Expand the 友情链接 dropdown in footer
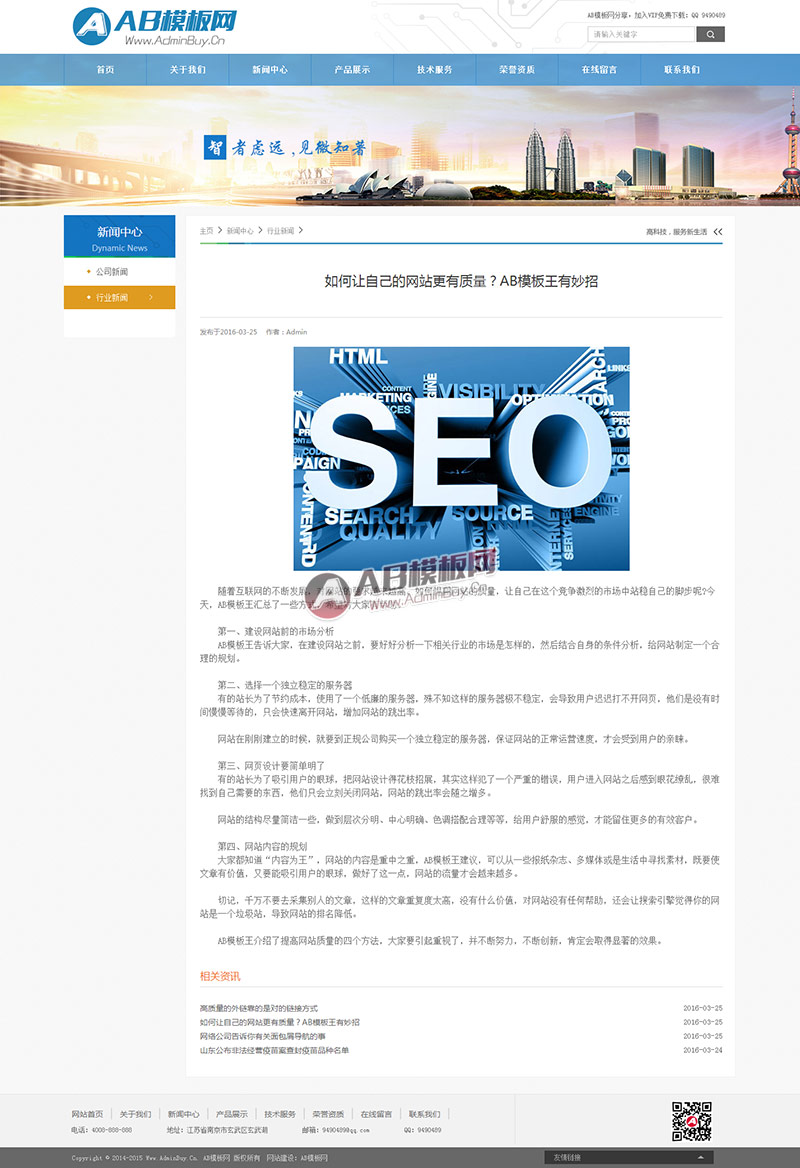This screenshot has height=1168, width=800. pyautogui.click(x=629, y=1157)
